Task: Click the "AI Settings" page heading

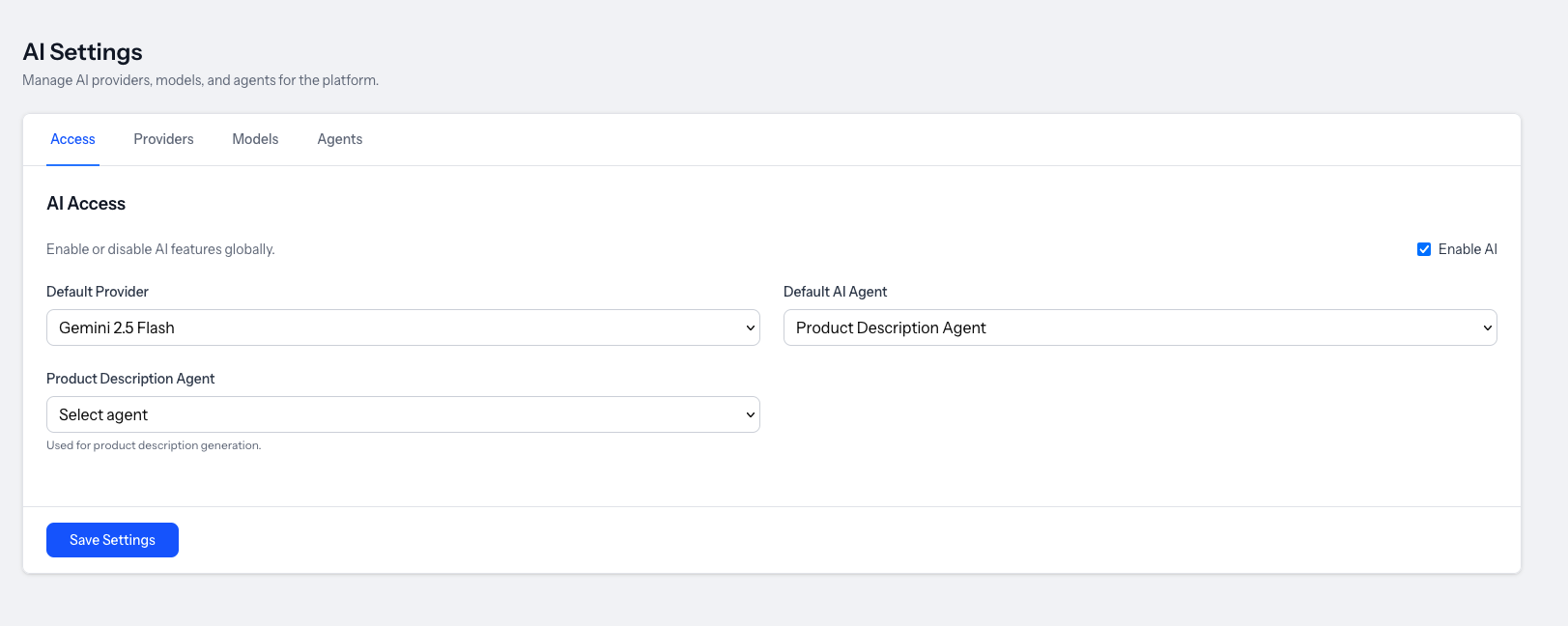Action: pyautogui.click(x=82, y=52)
